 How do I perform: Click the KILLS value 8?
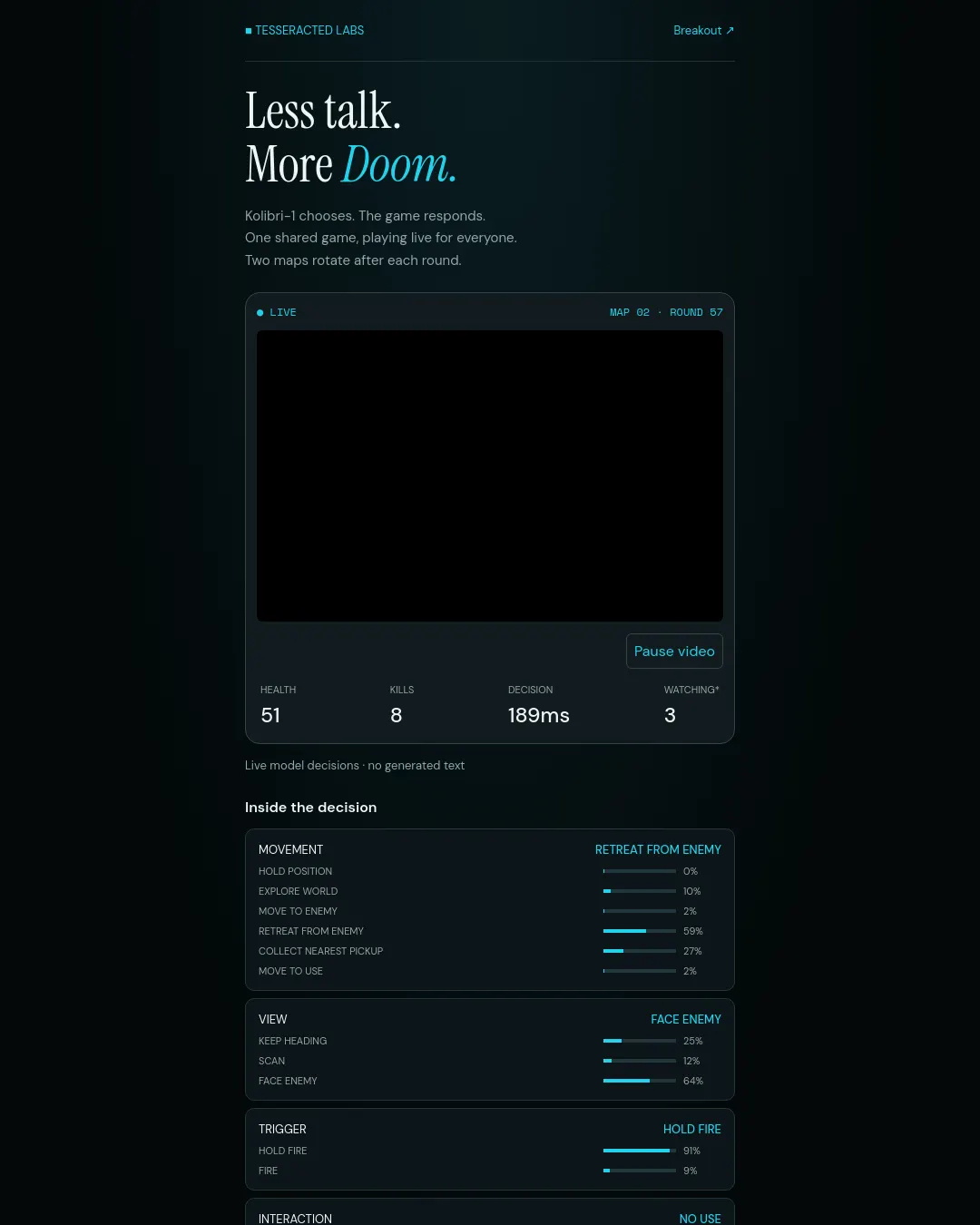[397, 715]
